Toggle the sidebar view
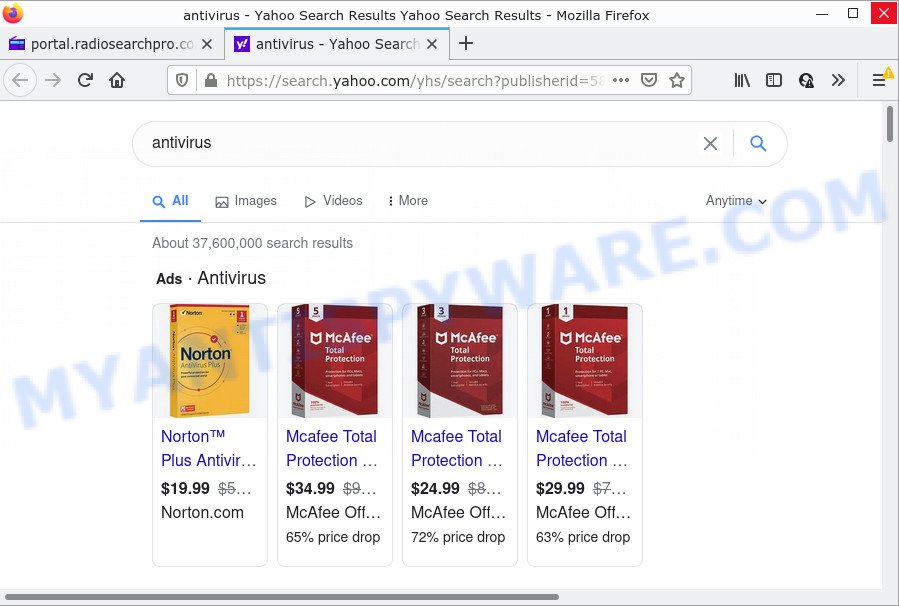 (x=773, y=80)
